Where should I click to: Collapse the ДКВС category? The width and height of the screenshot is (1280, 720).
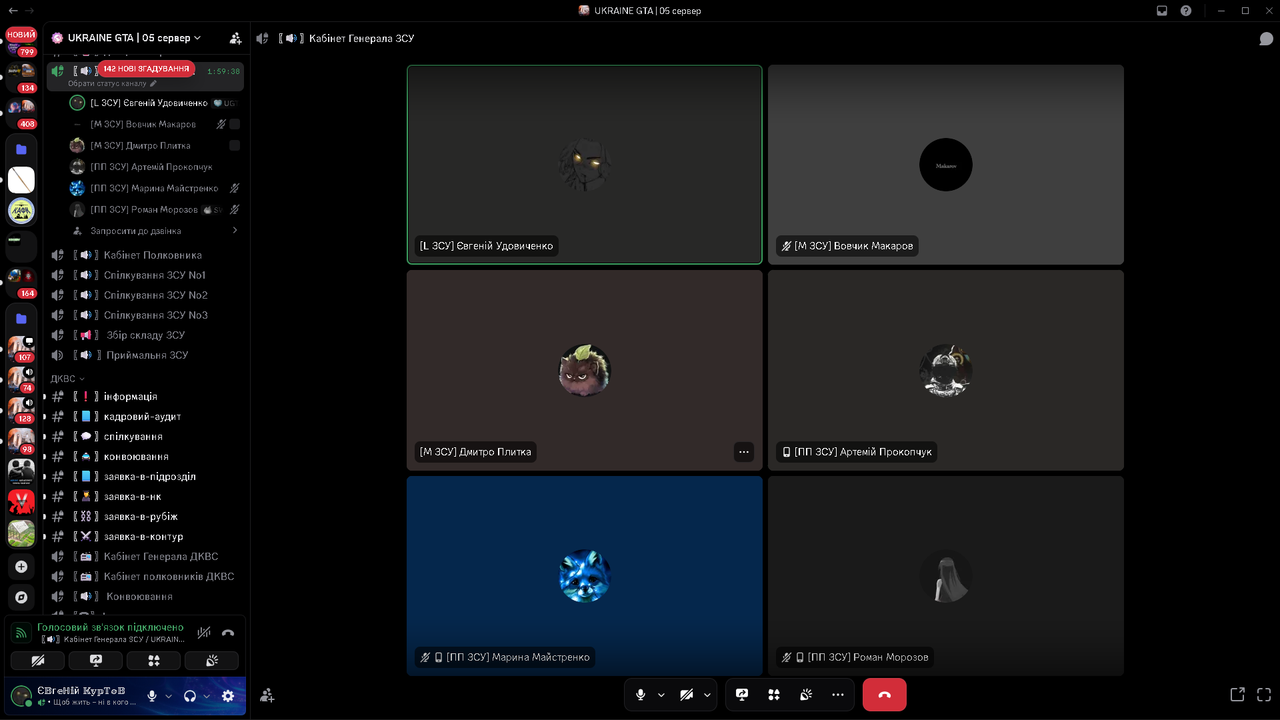(x=68, y=379)
